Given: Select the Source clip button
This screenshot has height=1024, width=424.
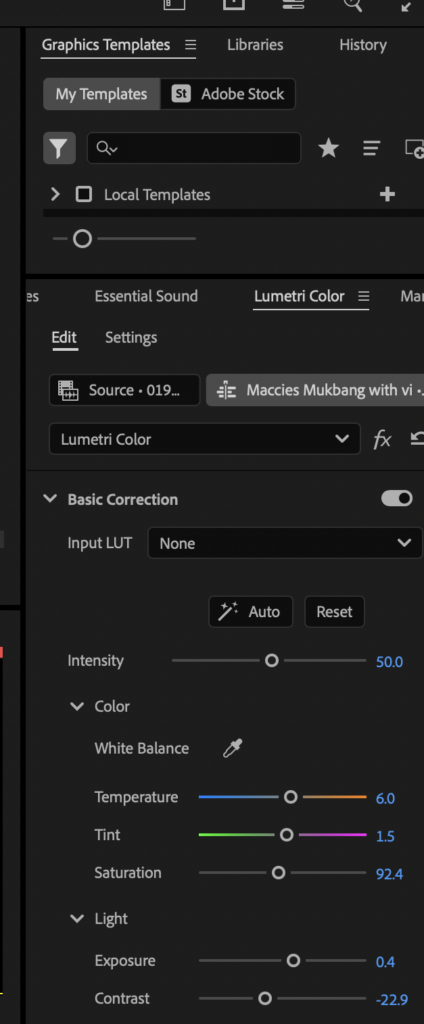Looking at the screenshot, I should tap(124, 391).
